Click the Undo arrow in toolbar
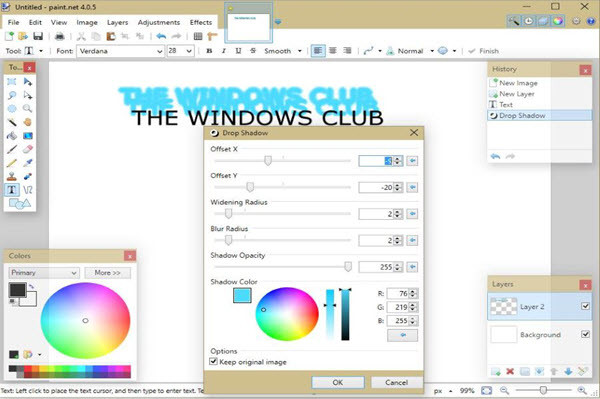The image size is (600, 399). tap(161, 36)
